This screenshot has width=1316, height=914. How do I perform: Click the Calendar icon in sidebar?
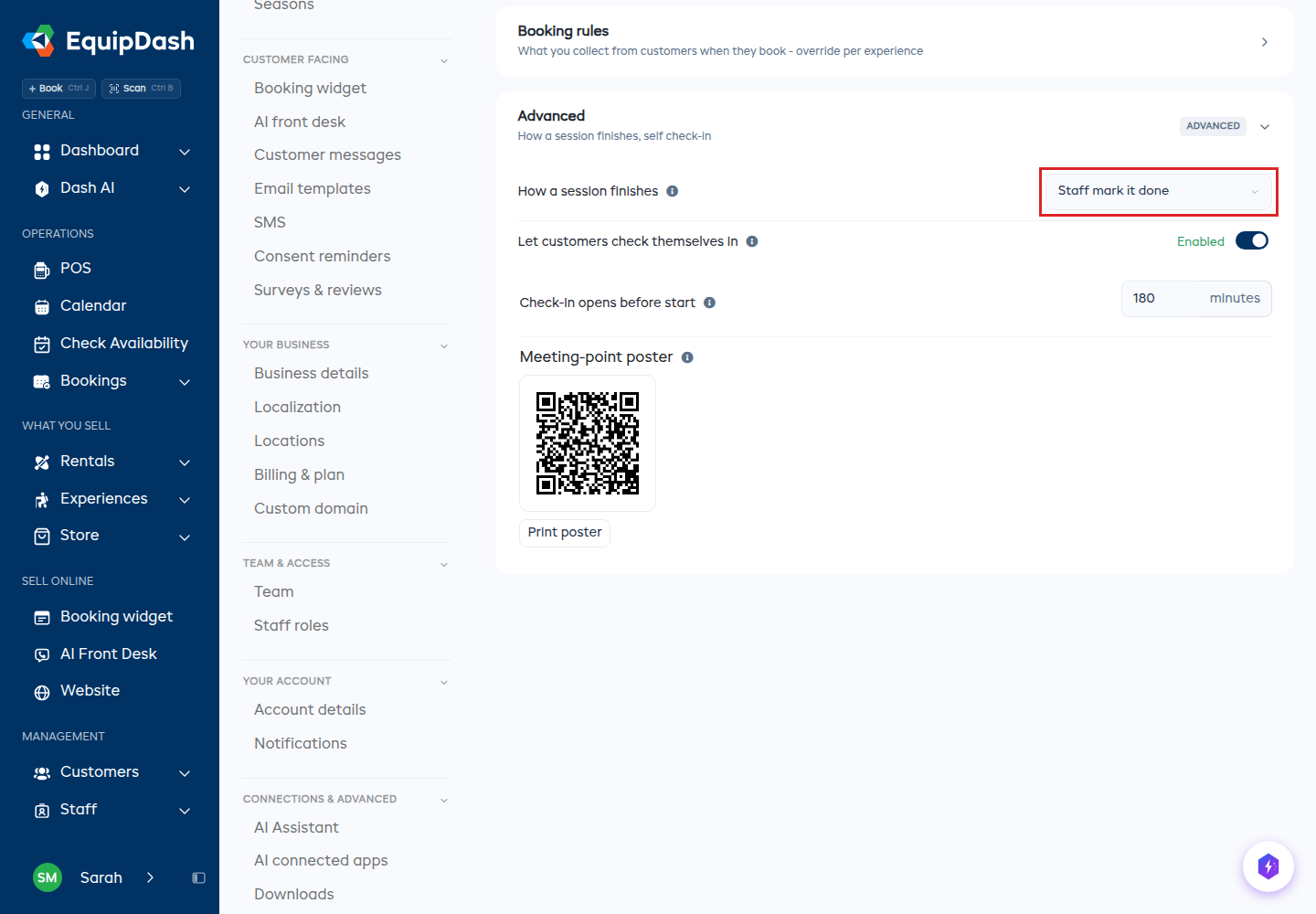click(x=42, y=307)
